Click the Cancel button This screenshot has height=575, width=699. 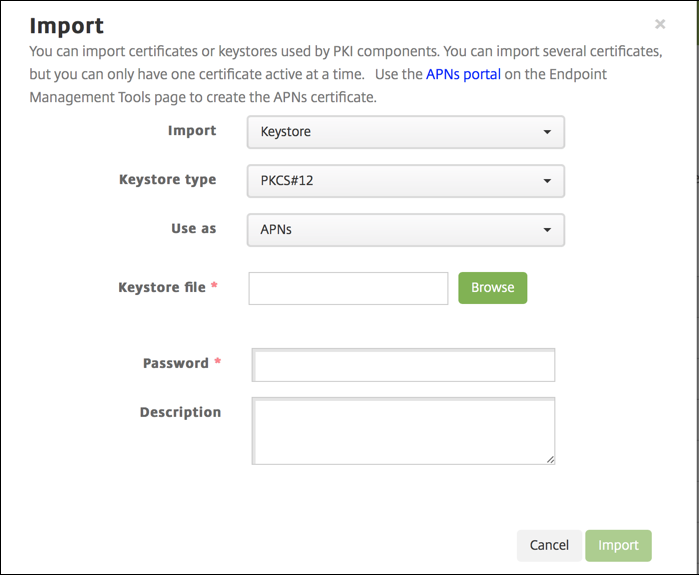pos(549,545)
